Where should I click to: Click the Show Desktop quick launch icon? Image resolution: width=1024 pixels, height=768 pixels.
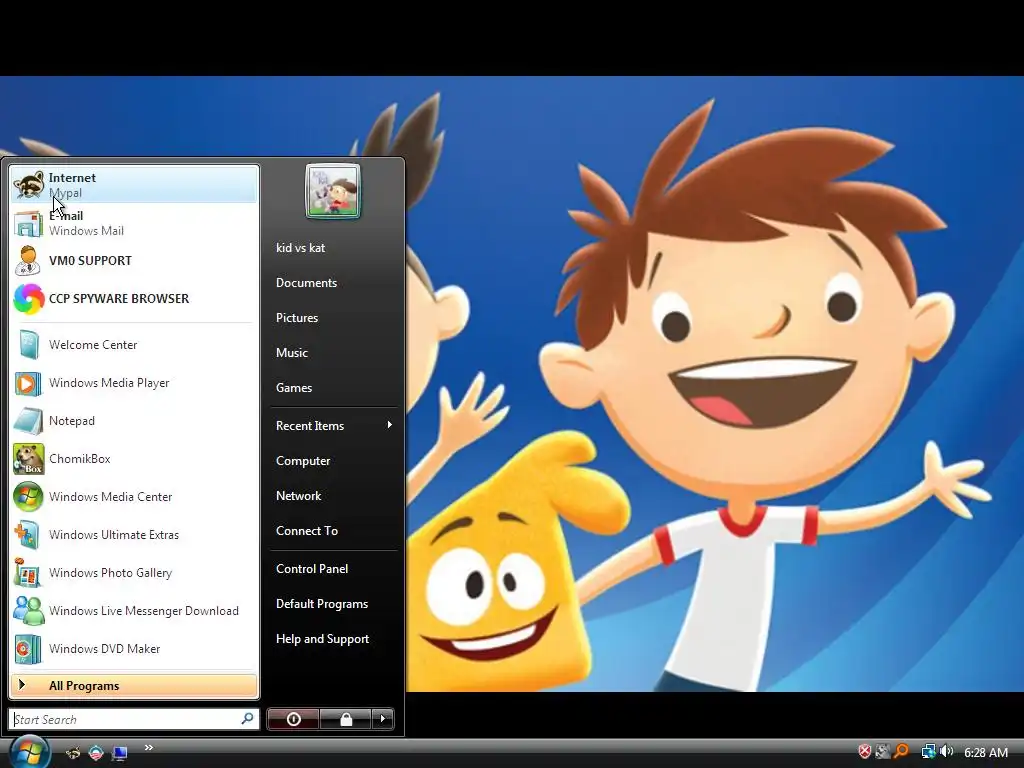[120, 754]
